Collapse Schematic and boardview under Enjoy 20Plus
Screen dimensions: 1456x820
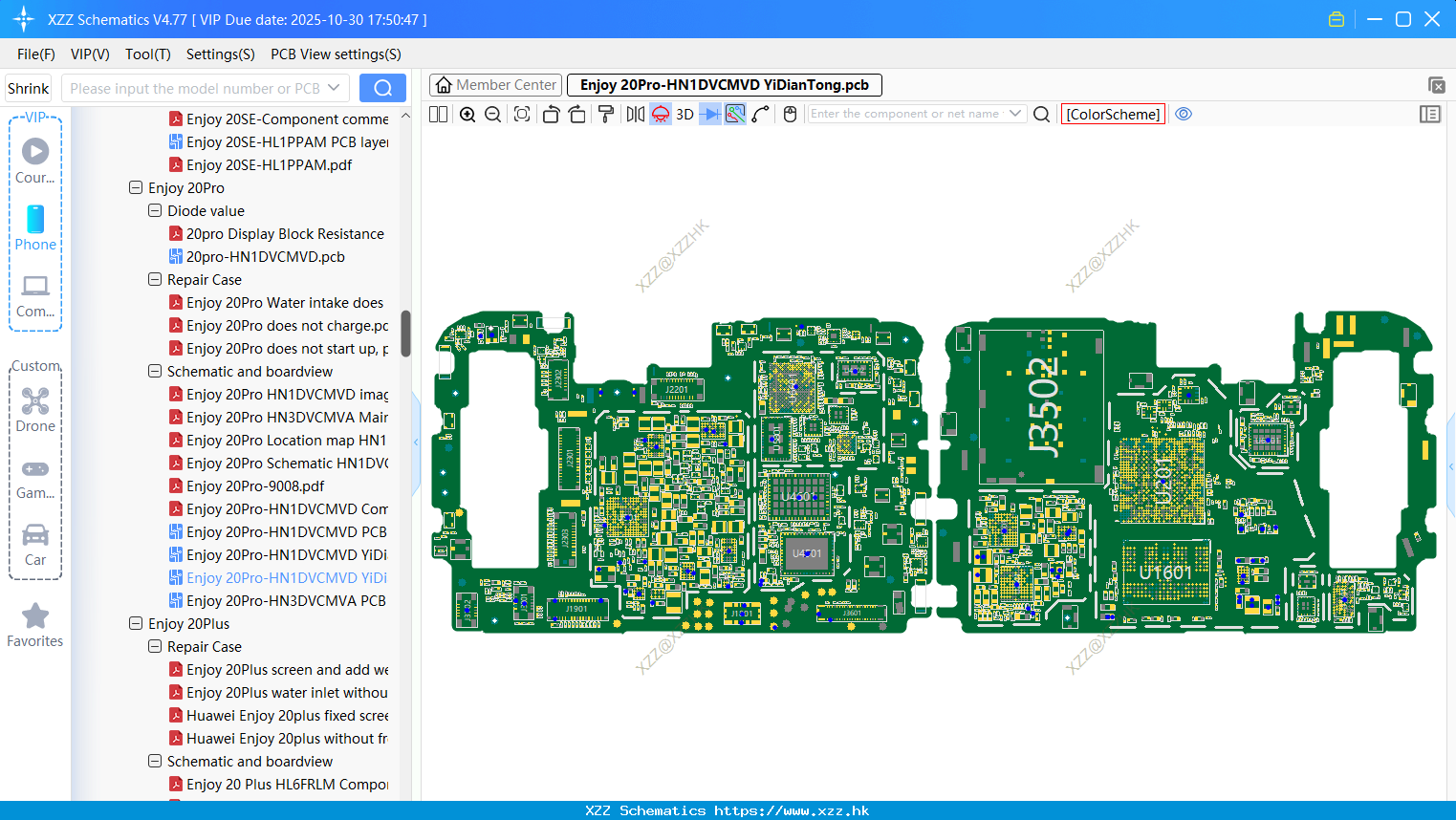click(x=155, y=762)
